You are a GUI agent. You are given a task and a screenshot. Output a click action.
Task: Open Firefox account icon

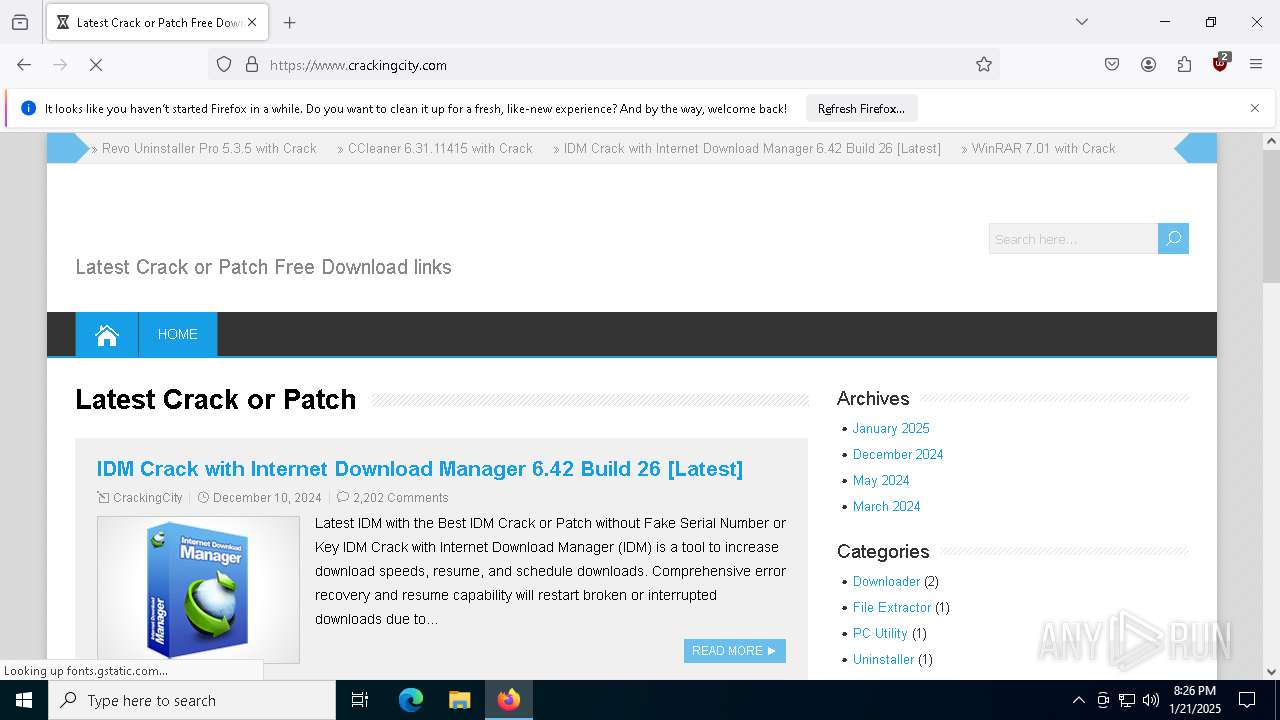1148,65
